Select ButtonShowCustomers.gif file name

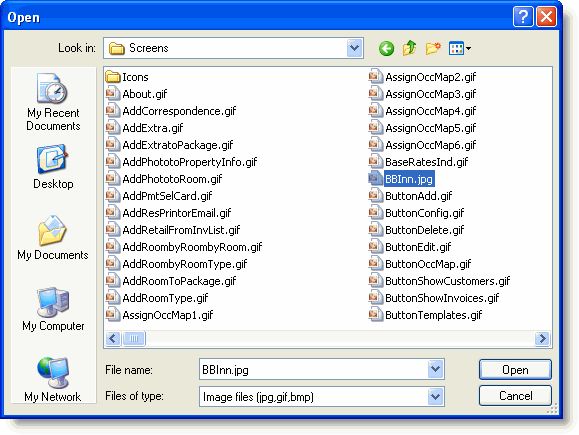tap(448, 281)
